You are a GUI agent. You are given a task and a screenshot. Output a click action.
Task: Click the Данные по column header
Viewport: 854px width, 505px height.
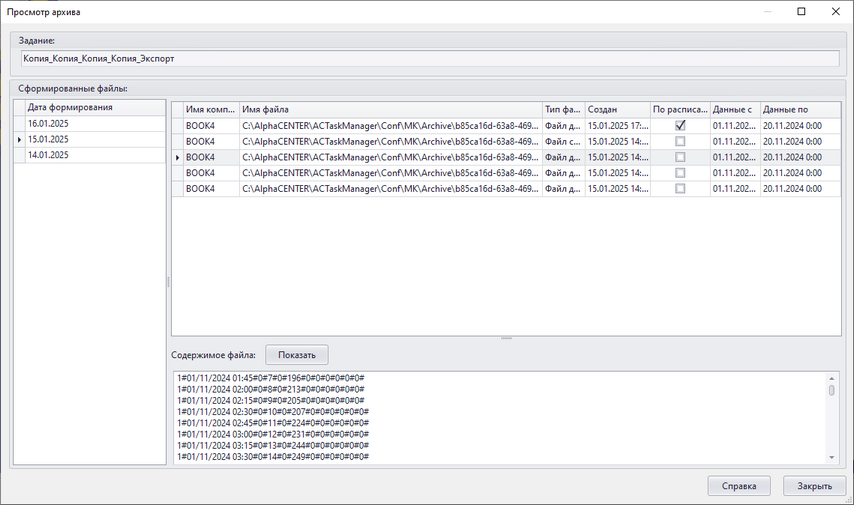pyautogui.click(x=800, y=108)
